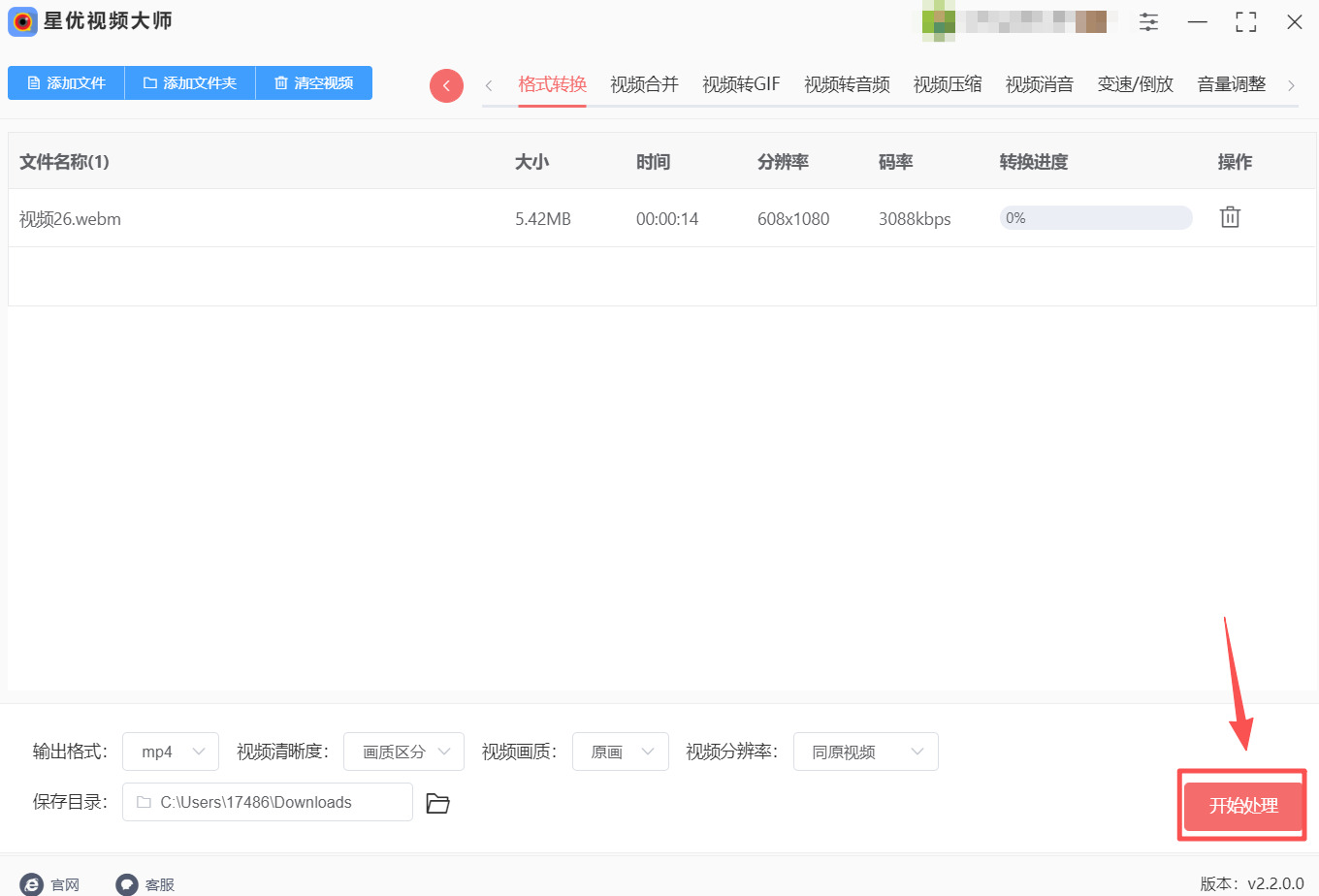Go to the 视频压缩 tab
The width and height of the screenshot is (1319, 896).
(947, 84)
